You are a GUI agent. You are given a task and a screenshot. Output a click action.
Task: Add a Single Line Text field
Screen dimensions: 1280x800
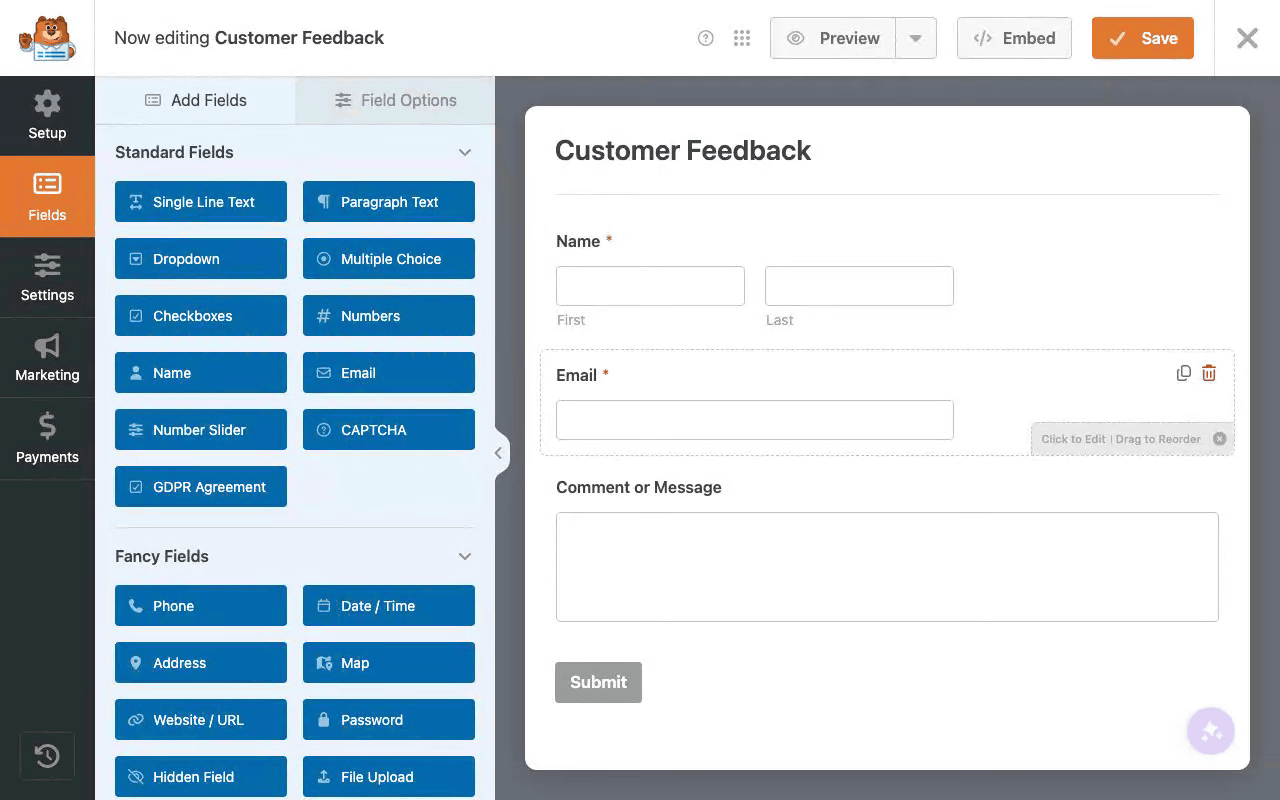point(201,202)
